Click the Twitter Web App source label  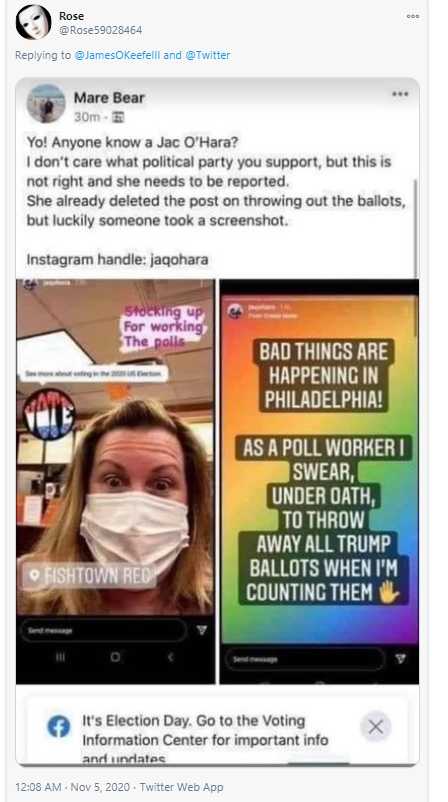point(182,787)
